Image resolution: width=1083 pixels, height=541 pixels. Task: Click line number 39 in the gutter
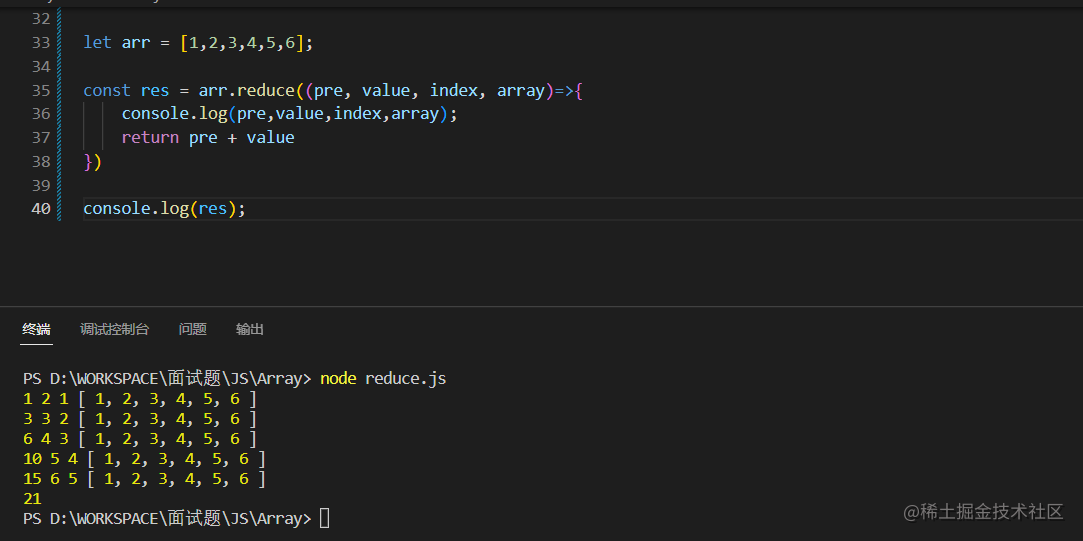(x=41, y=185)
